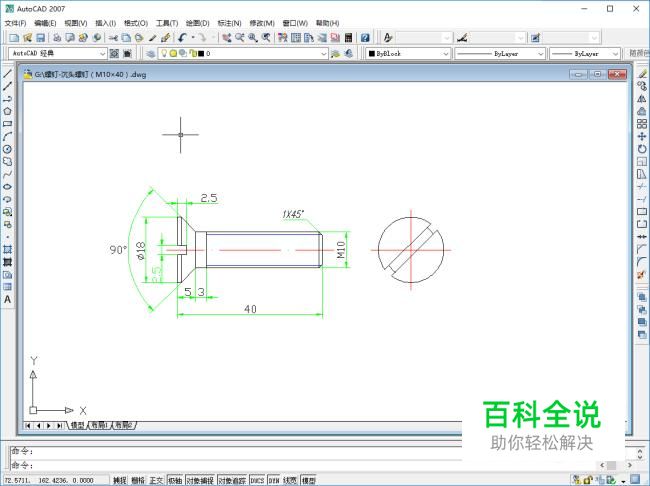Select the Erase tool in modify toolbar

click(x=642, y=74)
